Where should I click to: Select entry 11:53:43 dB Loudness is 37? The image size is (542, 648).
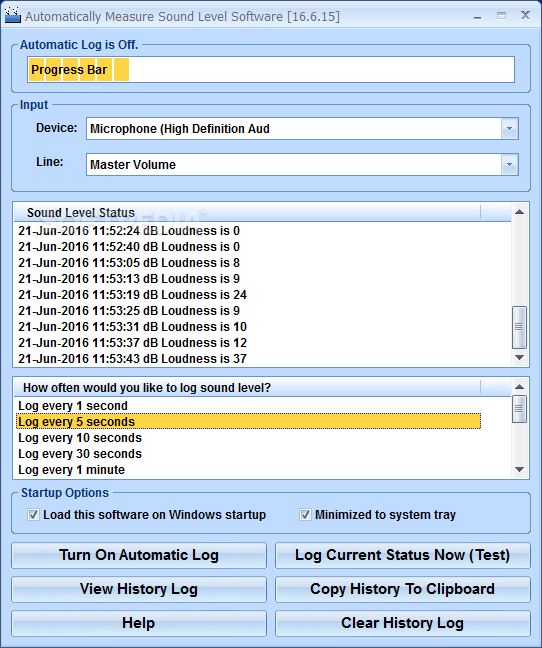(248, 359)
